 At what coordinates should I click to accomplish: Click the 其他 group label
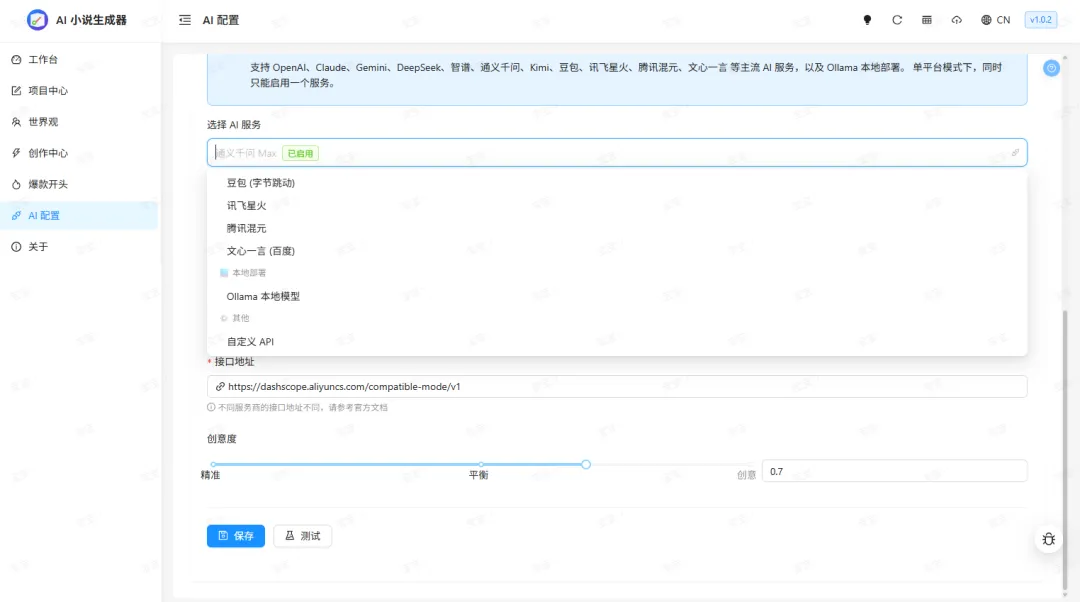(x=240, y=318)
